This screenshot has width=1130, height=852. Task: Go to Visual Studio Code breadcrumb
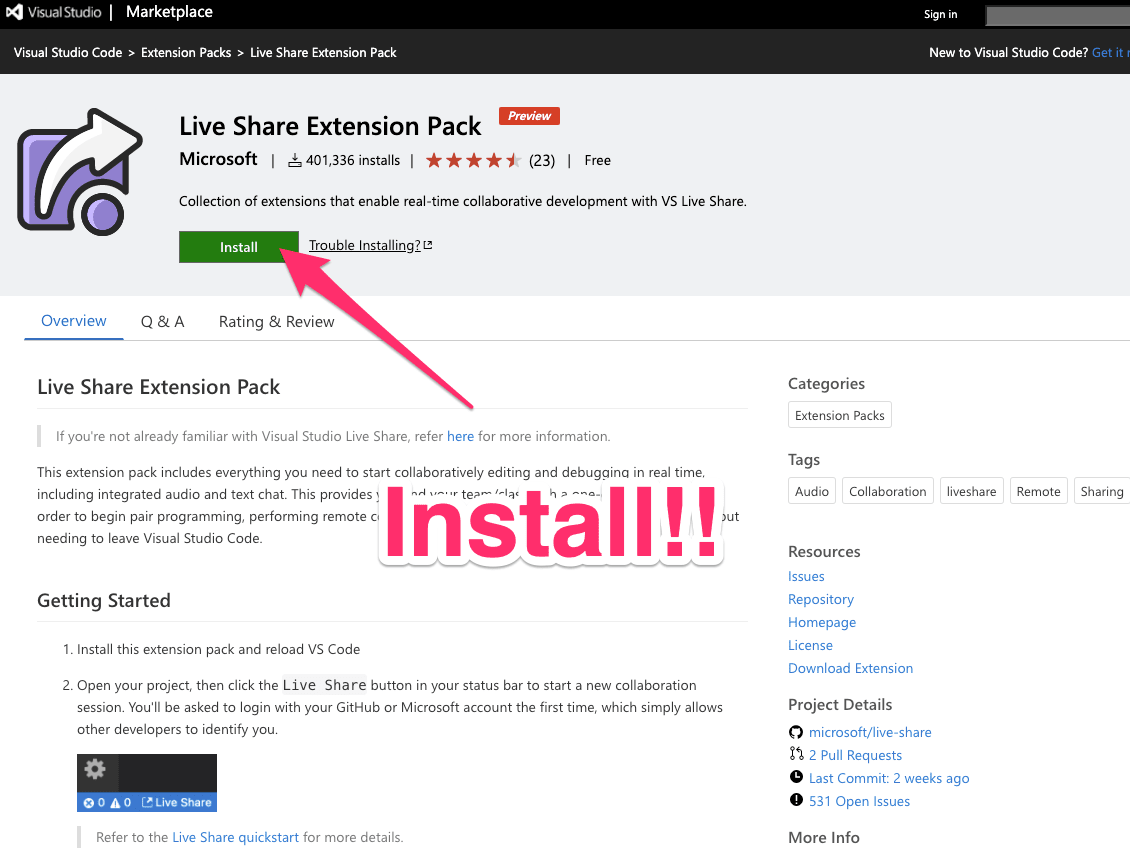68,53
